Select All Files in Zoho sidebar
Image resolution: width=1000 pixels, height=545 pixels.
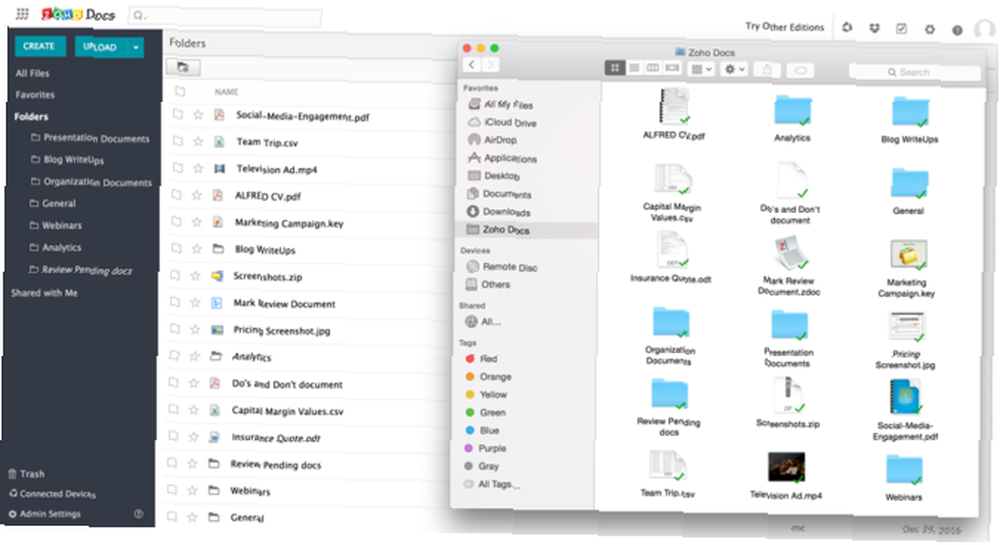(33, 73)
